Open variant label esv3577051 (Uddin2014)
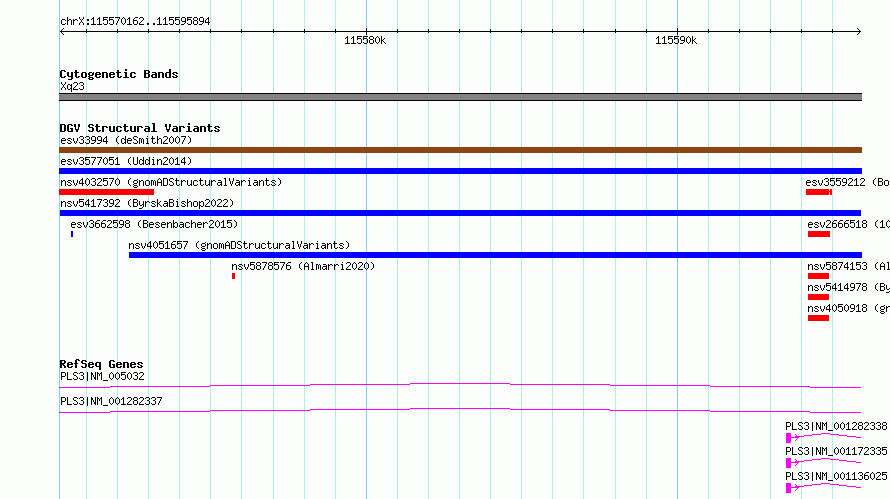Screen dimensions: 890x499 coord(126,161)
